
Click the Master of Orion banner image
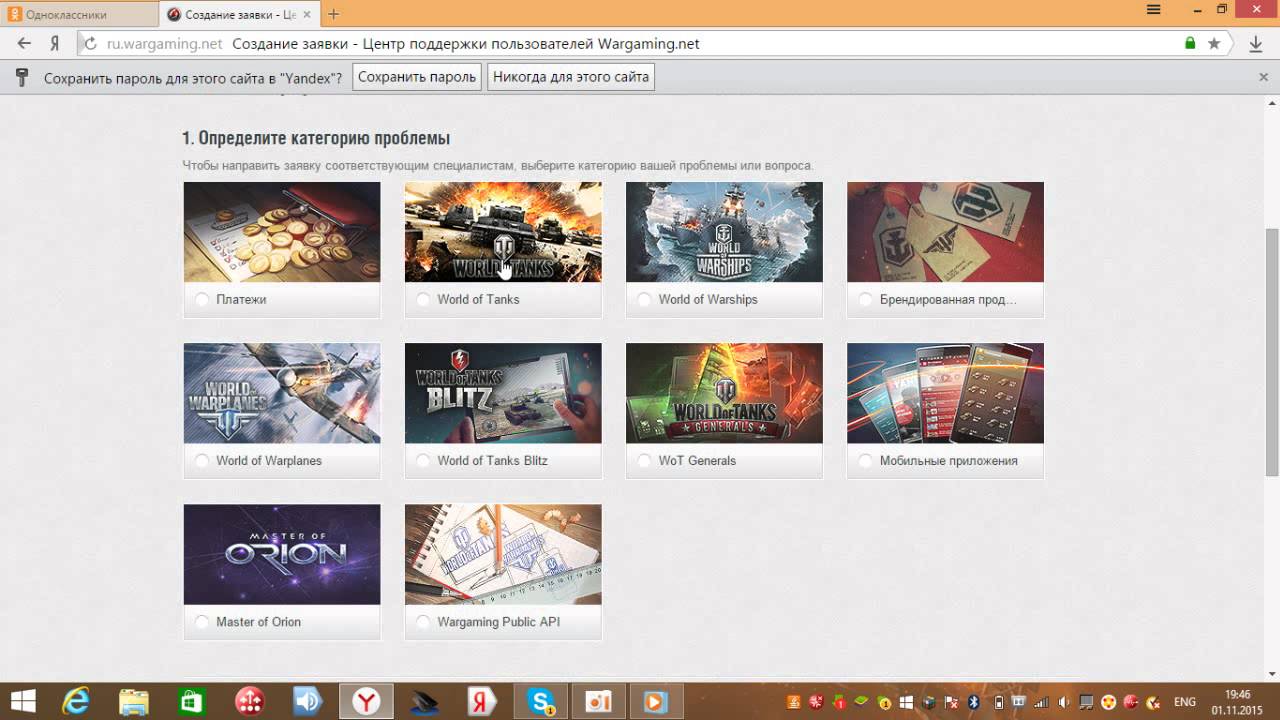tap(282, 554)
